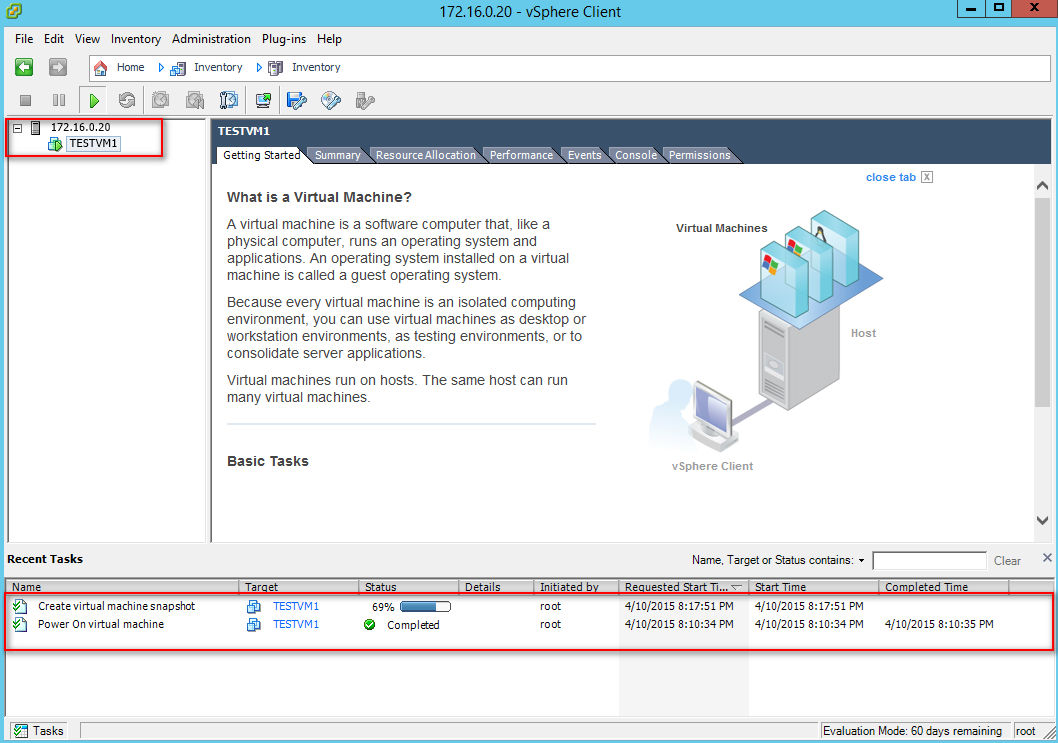Open the Edit menu
Screen dimensions: 1058x743
[54, 39]
